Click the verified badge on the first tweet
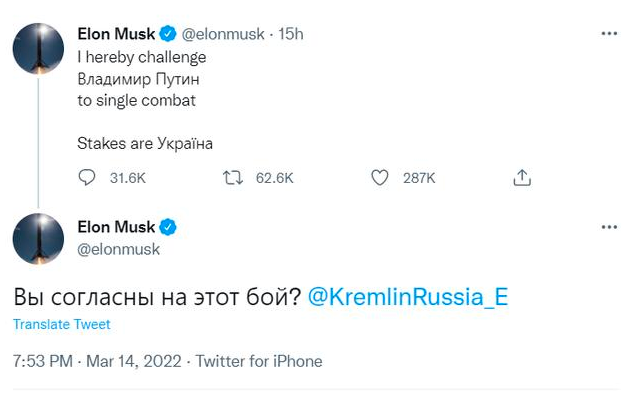The image size is (632, 393). pyautogui.click(x=168, y=34)
